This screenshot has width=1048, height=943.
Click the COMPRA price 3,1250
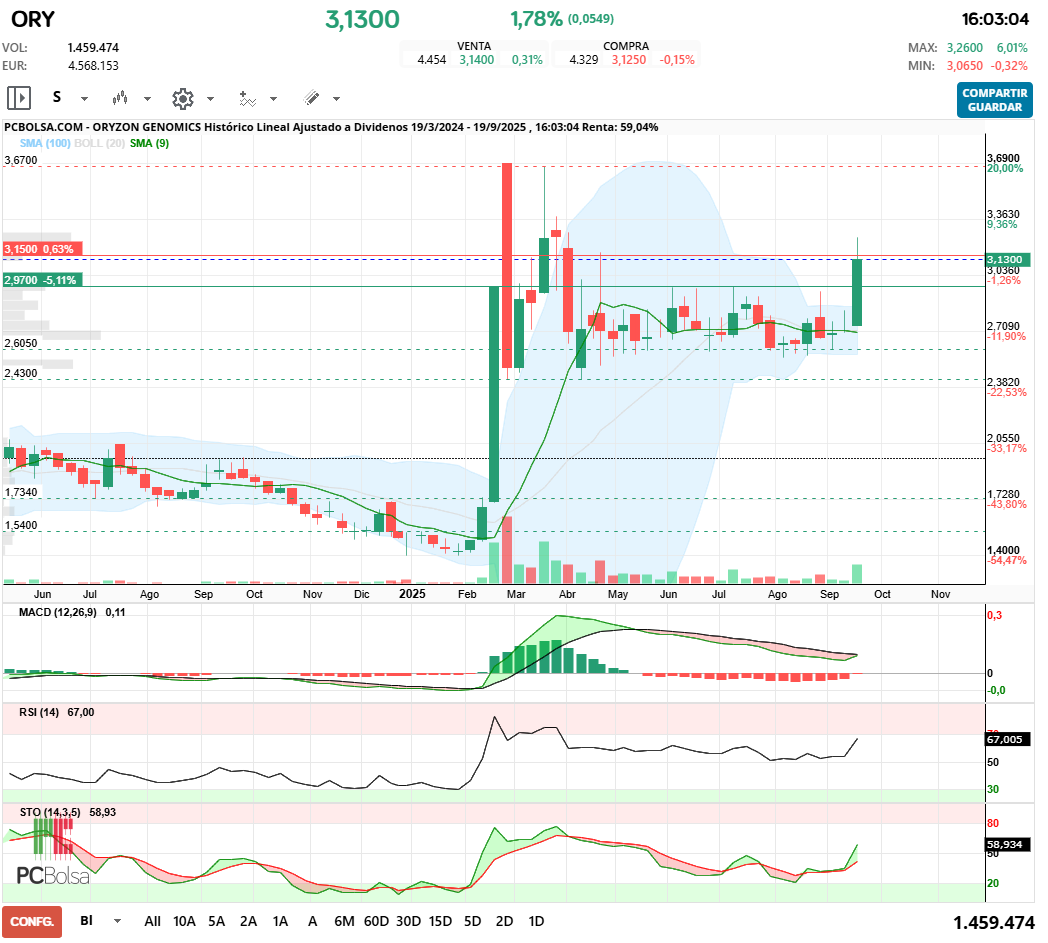click(629, 59)
